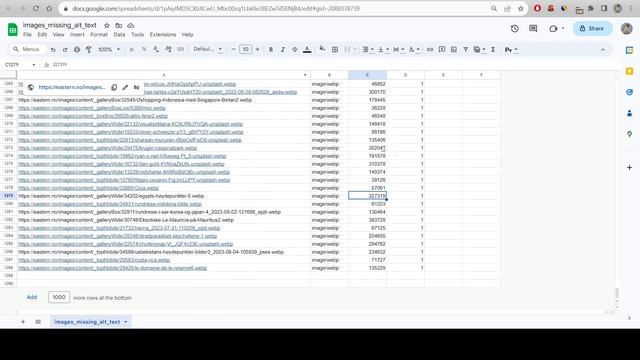
Task: Get add-ons with the side panel plus icon
Action: (629, 167)
